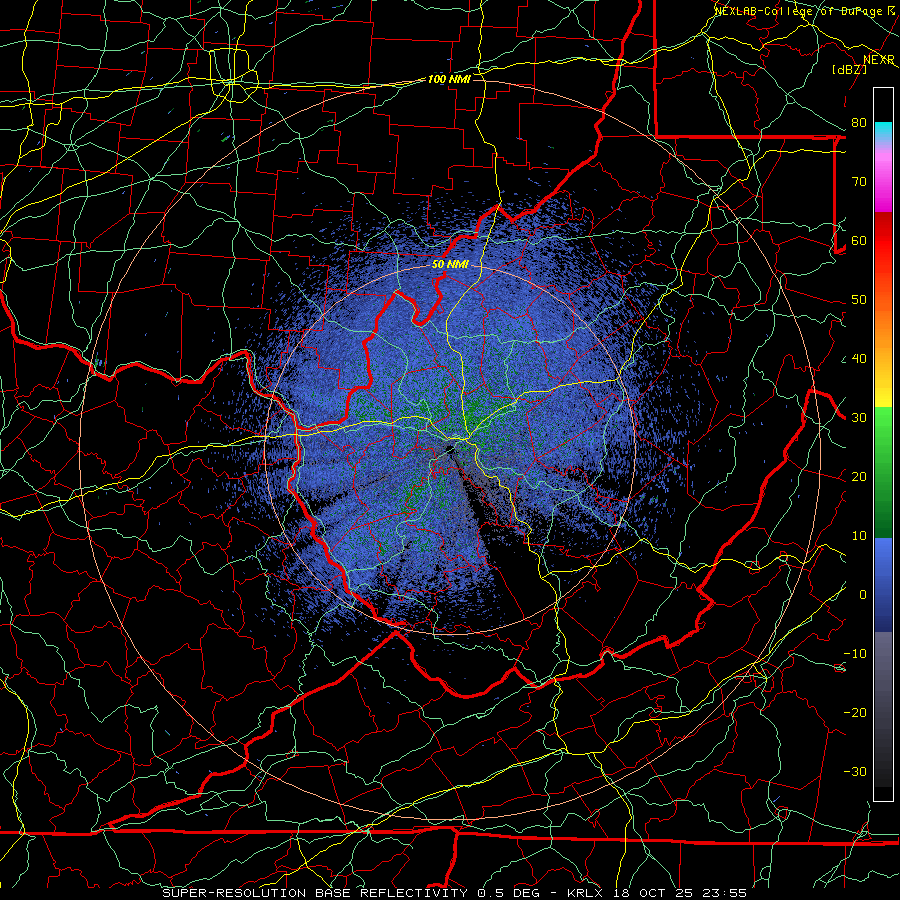Viewport: 900px width, 900px height.
Task: Click the 0 value on color scale
Action: point(863,595)
